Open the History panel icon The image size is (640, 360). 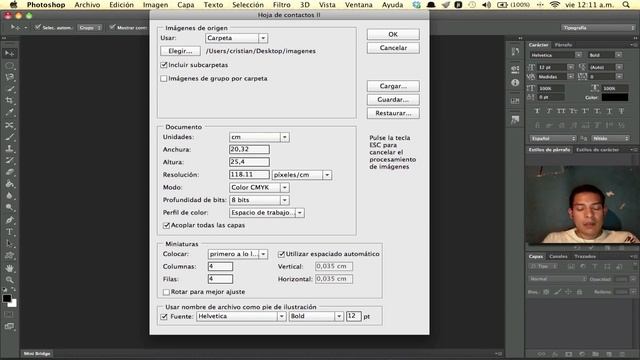[515, 51]
